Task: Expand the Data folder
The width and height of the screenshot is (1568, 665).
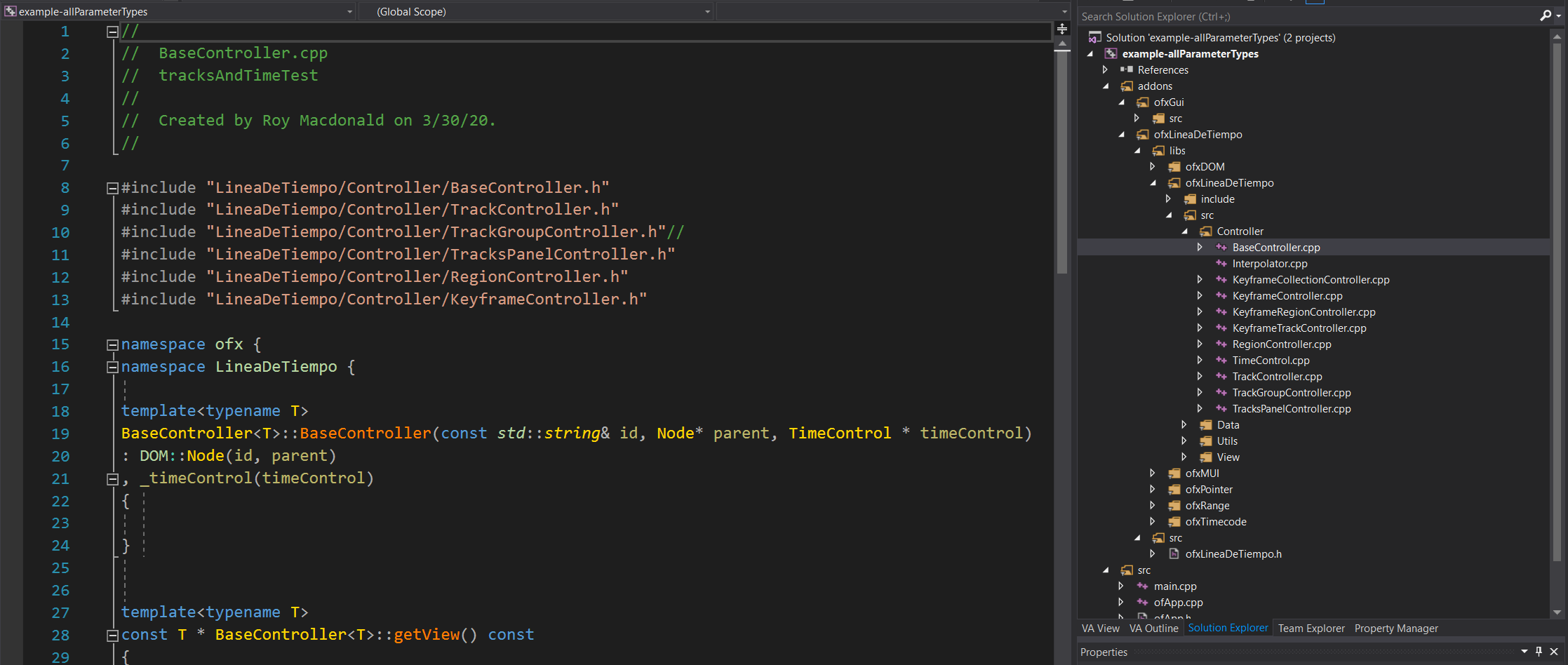Action: [x=1184, y=424]
